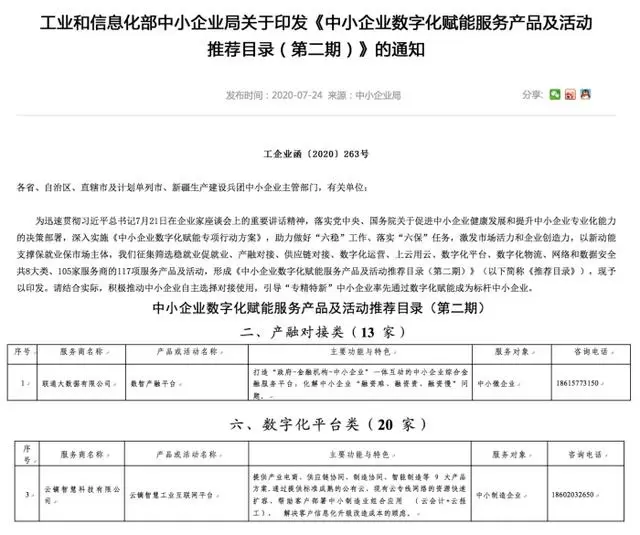Share the notice via WeChat icon
This screenshot has height=535, width=640.
(x=555, y=95)
